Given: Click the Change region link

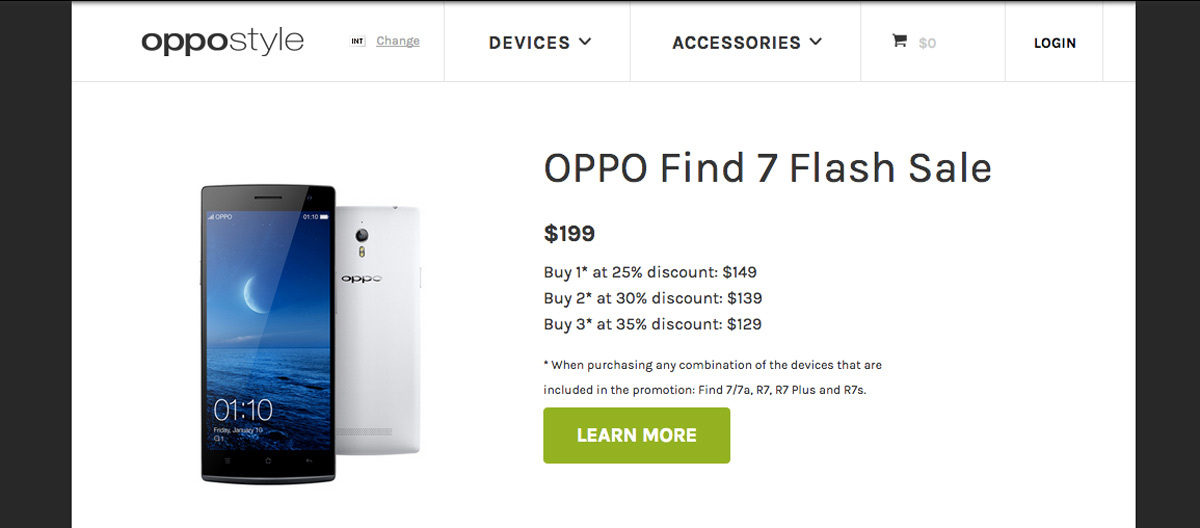Looking at the screenshot, I should (x=398, y=41).
